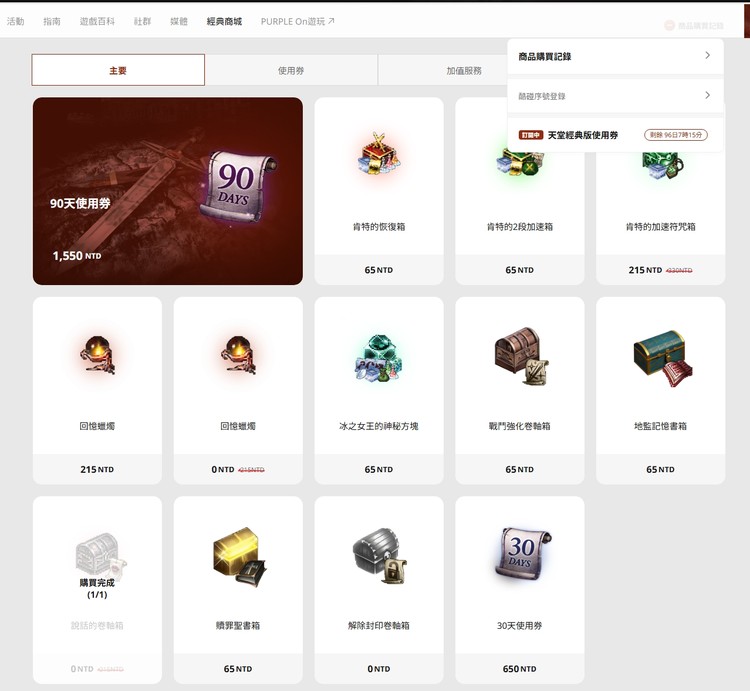Click the sold-out 說話的卷軸箱 chest icon
Viewport: 750px width, 691px height.
click(x=100, y=555)
